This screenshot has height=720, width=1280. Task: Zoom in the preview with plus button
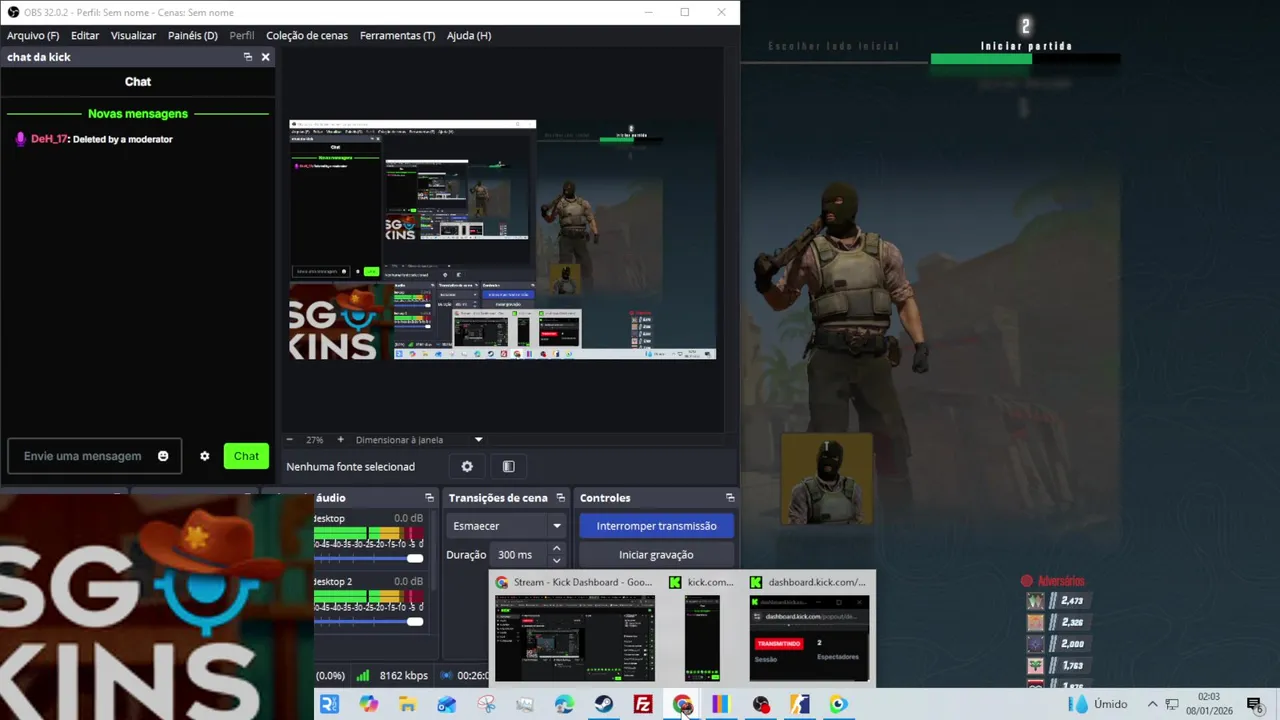(x=340, y=439)
